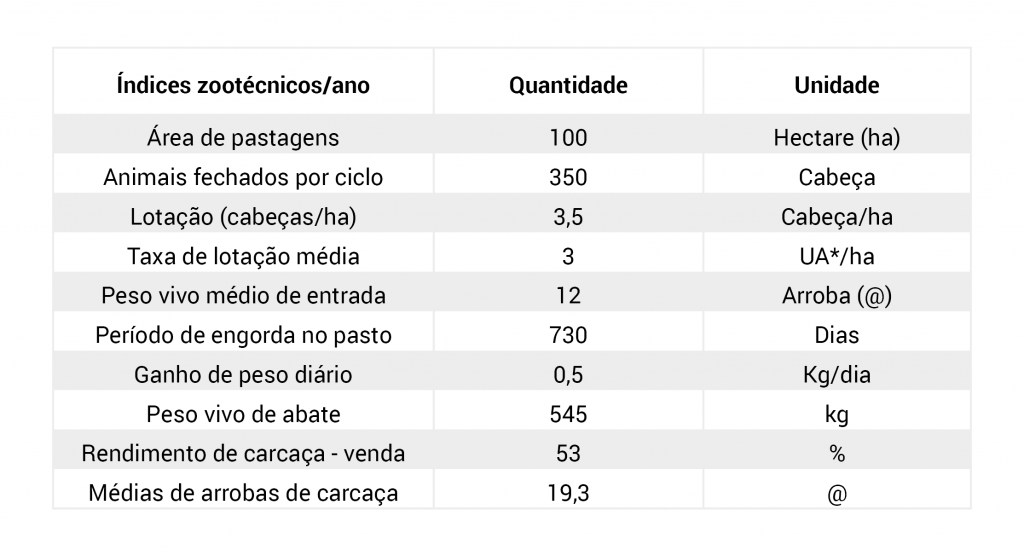The image size is (1024, 556).
Task: Click the 'Índices zootécnicos/ano' column header
Action: [x=243, y=85]
